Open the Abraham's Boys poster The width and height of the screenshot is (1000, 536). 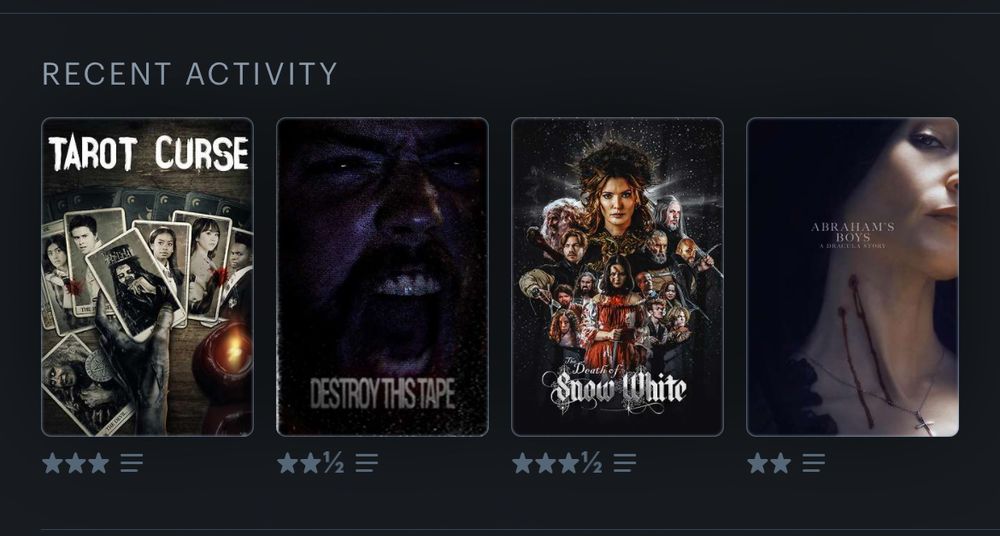tap(853, 277)
